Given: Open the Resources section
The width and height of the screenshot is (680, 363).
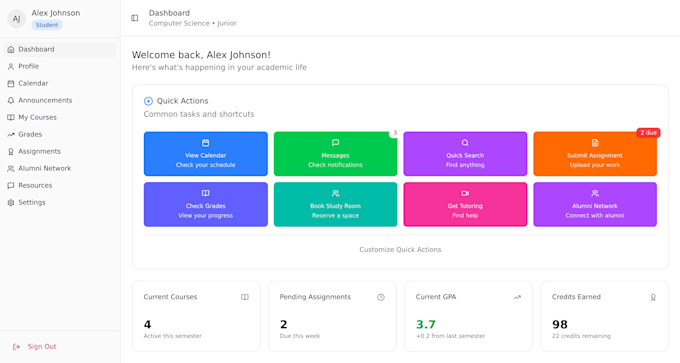Looking at the screenshot, I should (60, 185).
